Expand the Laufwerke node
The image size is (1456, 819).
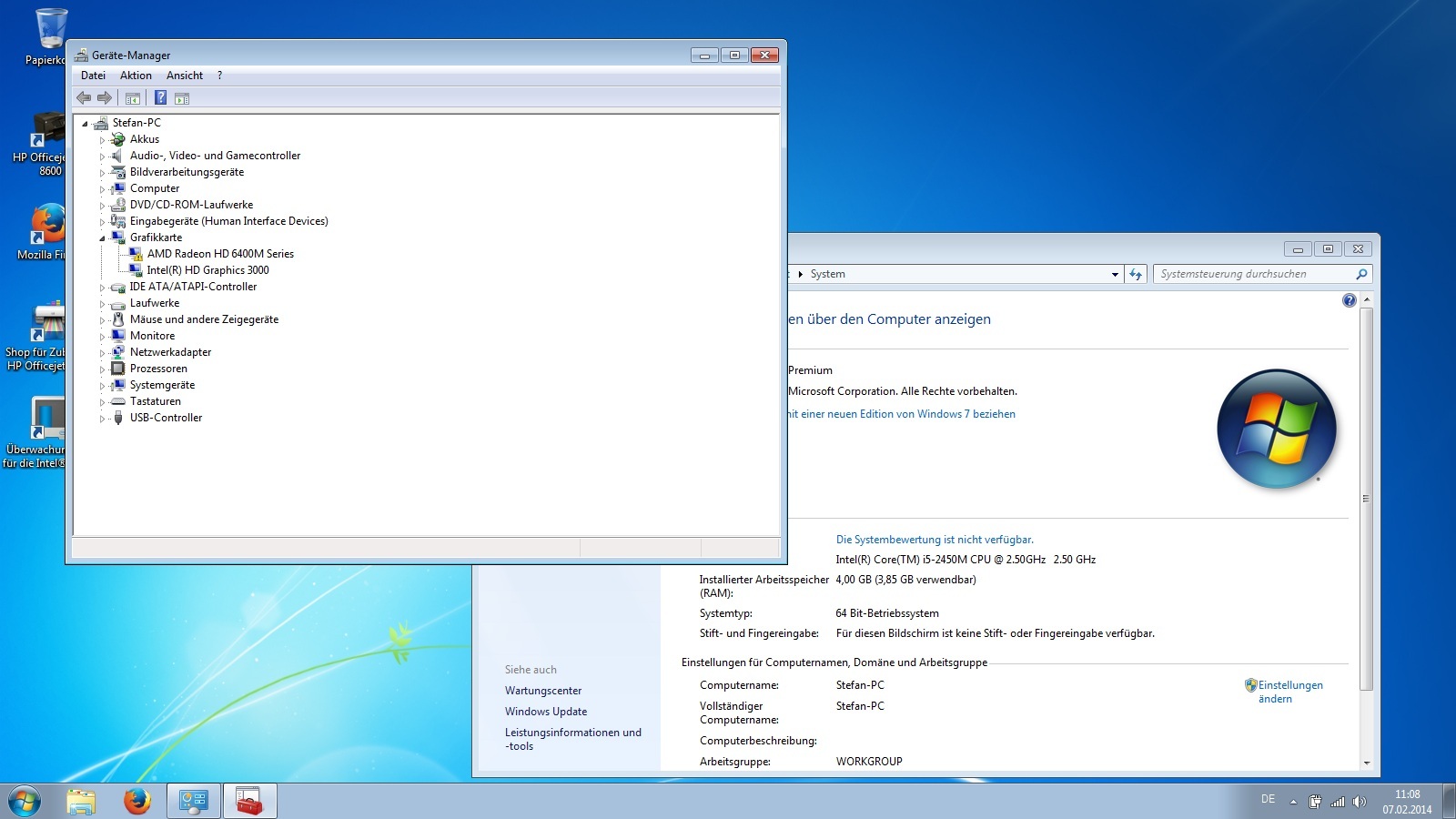coord(102,304)
